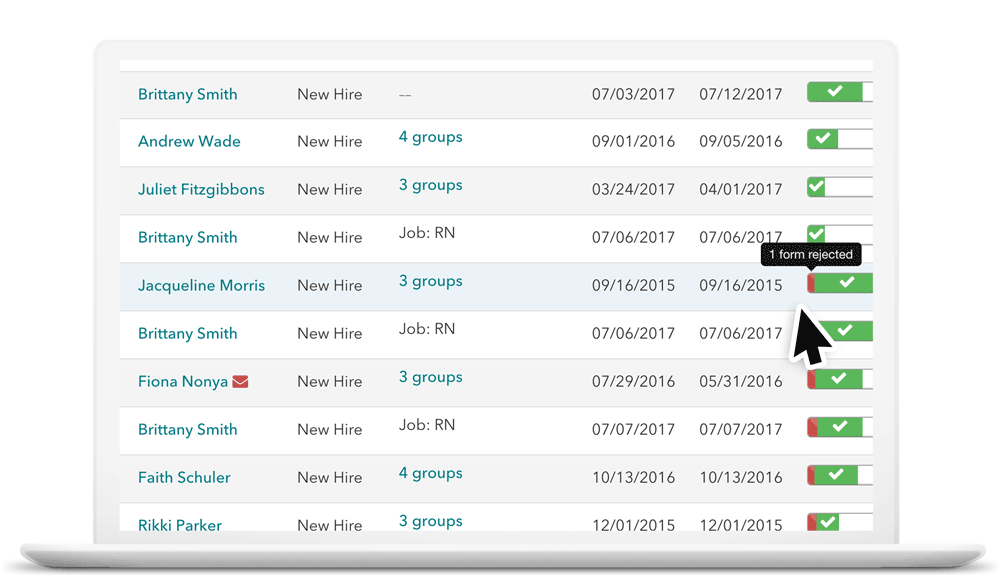The width and height of the screenshot is (1000, 575).
Task: Open Jacqueline Morris' profile
Action: [202, 285]
